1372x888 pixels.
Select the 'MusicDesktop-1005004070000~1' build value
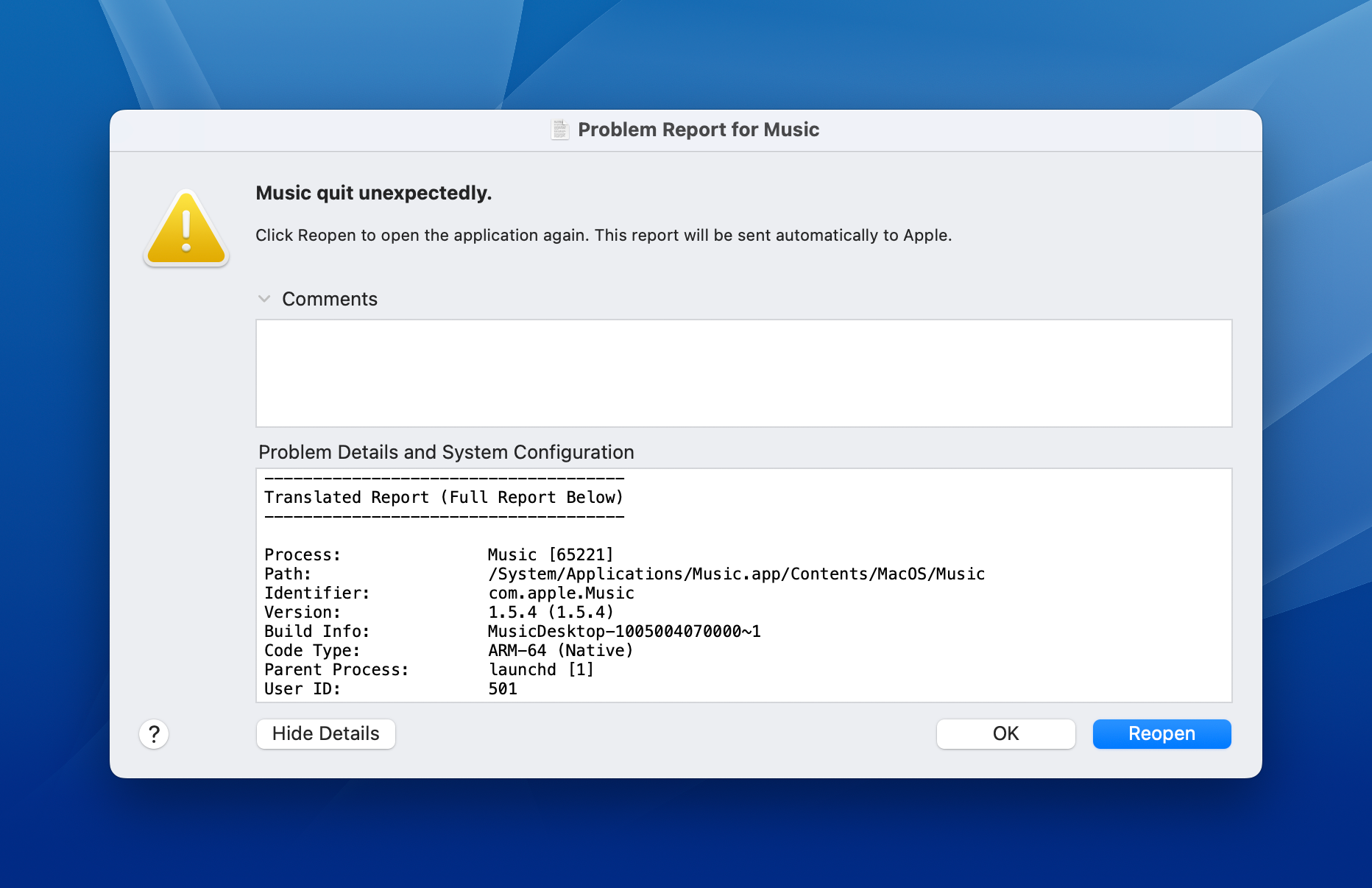(x=624, y=631)
